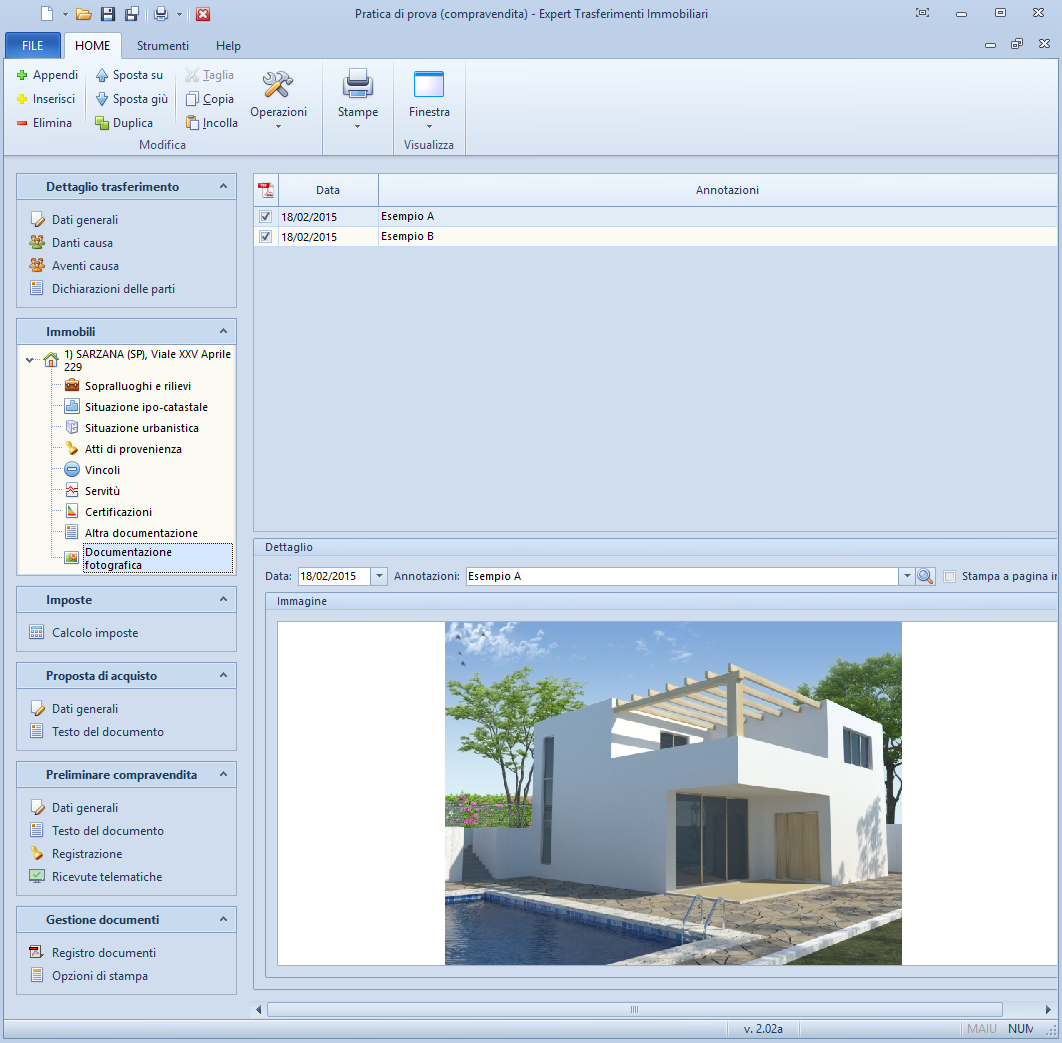Click the save icon in title bar
The image size is (1062, 1043).
[108, 14]
